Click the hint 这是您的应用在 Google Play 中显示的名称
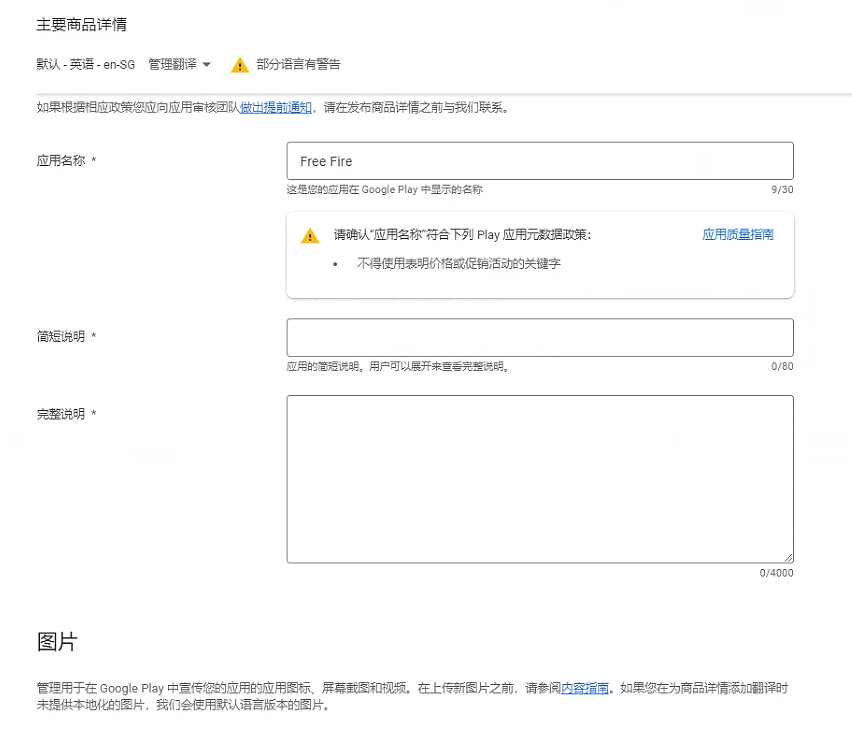This screenshot has height=729, width=852. coord(385,190)
